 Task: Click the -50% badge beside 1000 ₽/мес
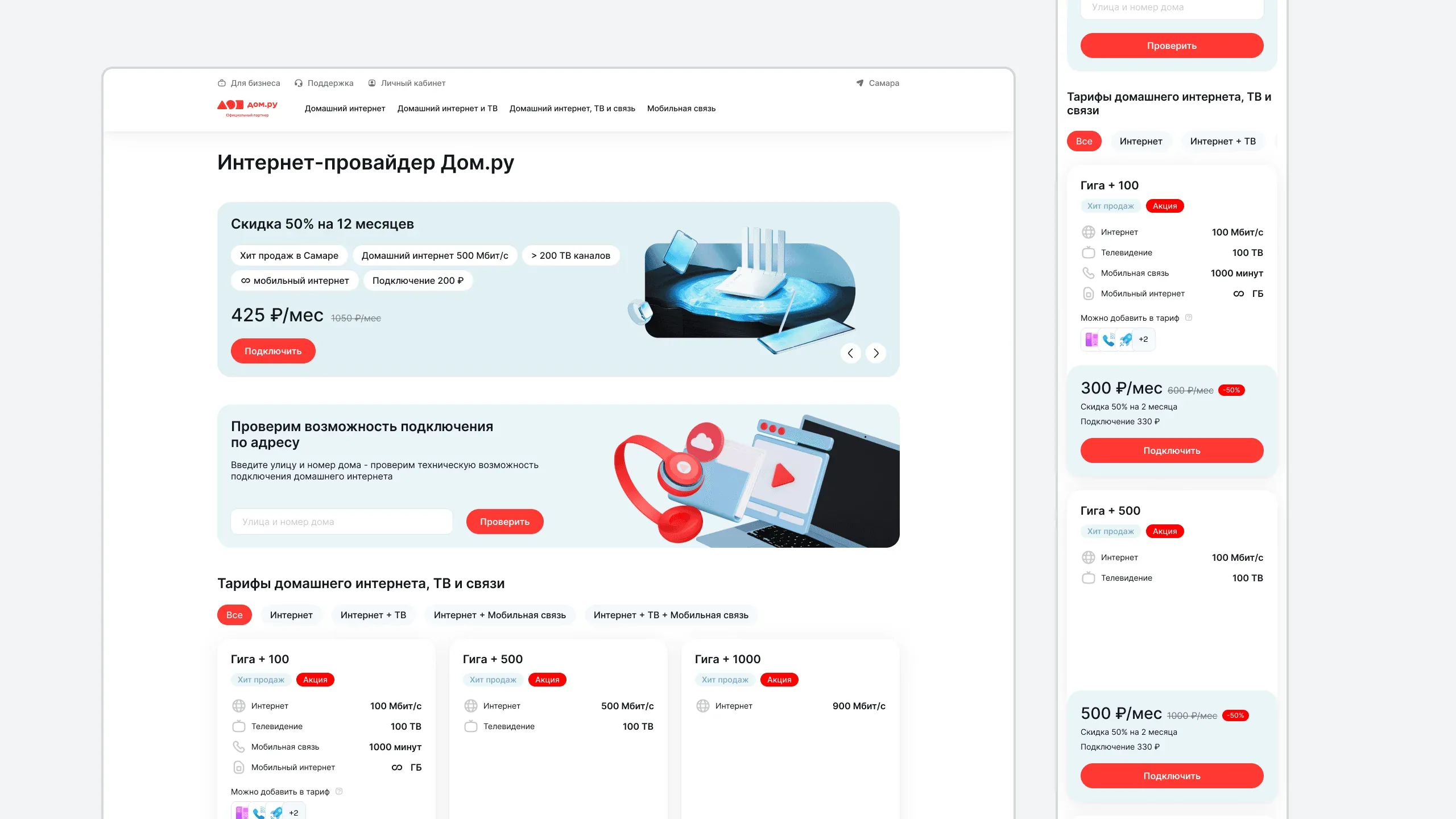point(1235,715)
